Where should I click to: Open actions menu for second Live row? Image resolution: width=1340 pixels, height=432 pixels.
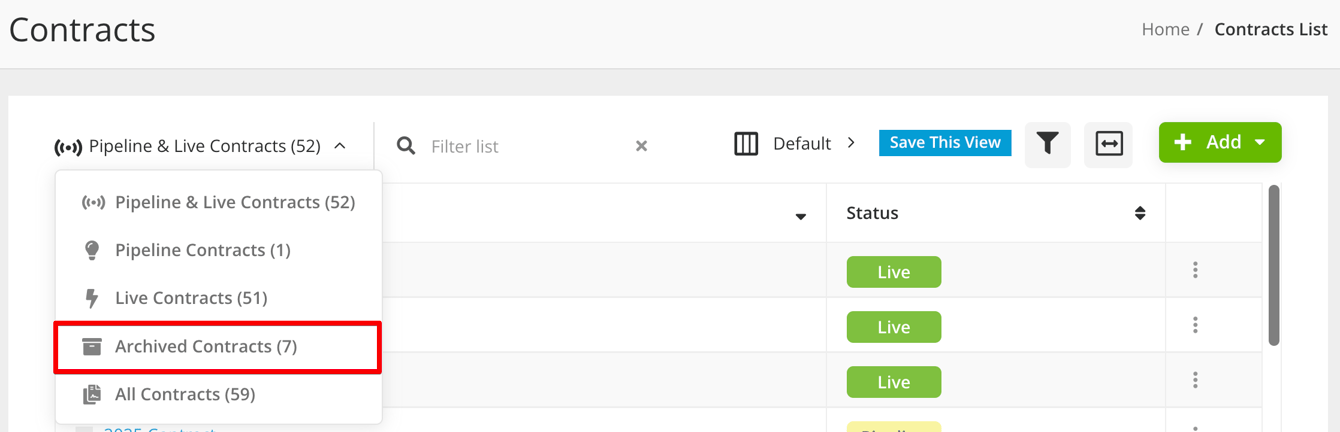(x=1195, y=325)
